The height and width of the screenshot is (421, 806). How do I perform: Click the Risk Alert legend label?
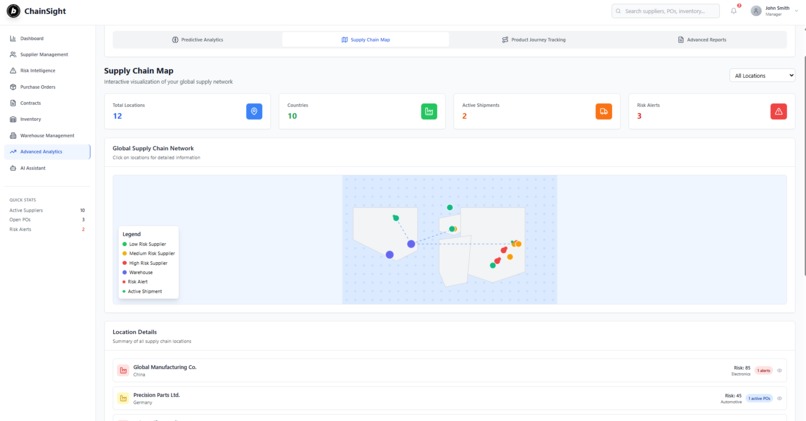[137, 282]
